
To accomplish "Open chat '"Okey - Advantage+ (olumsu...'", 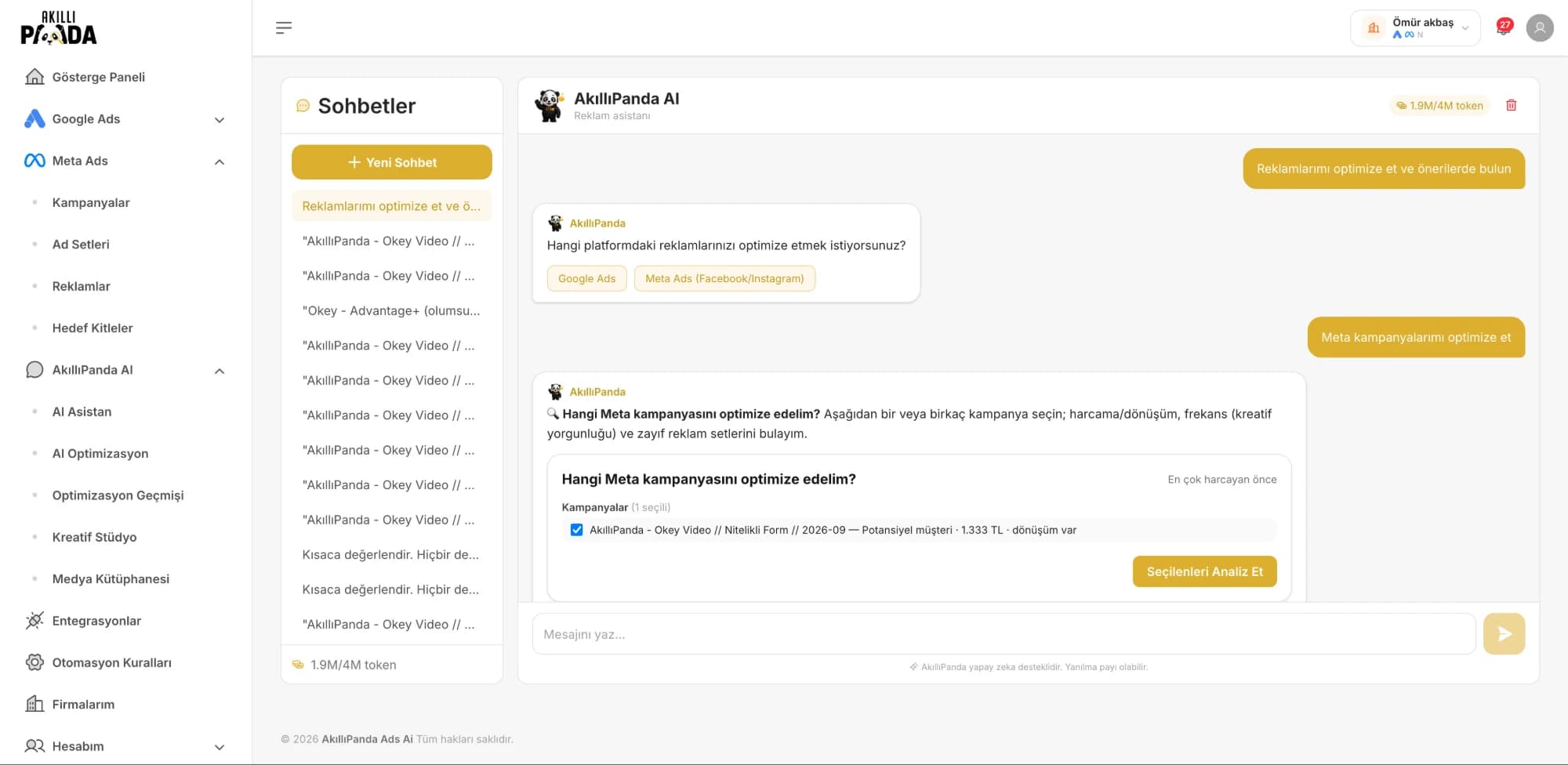I will click(x=391, y=310).
